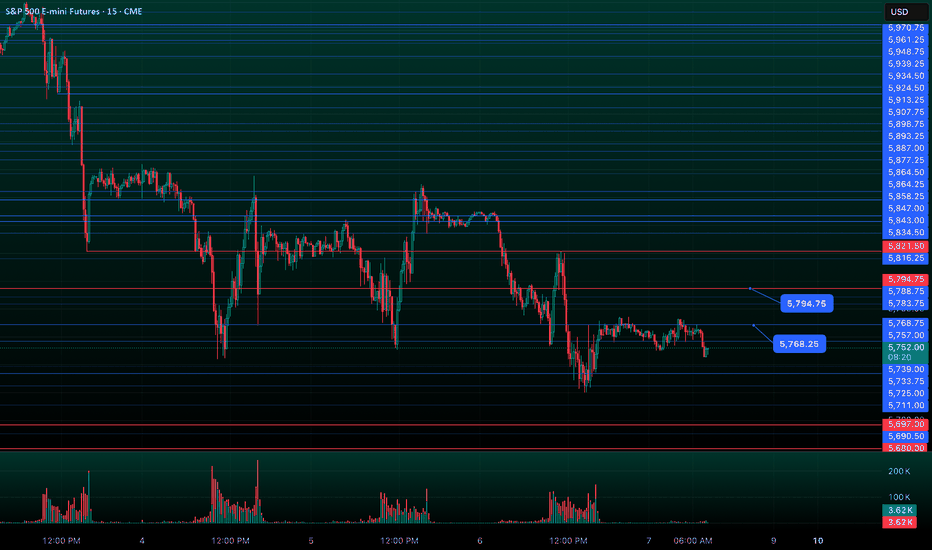
Task: Click the red 3.62K volume label
Action: (x=900, y=522)
